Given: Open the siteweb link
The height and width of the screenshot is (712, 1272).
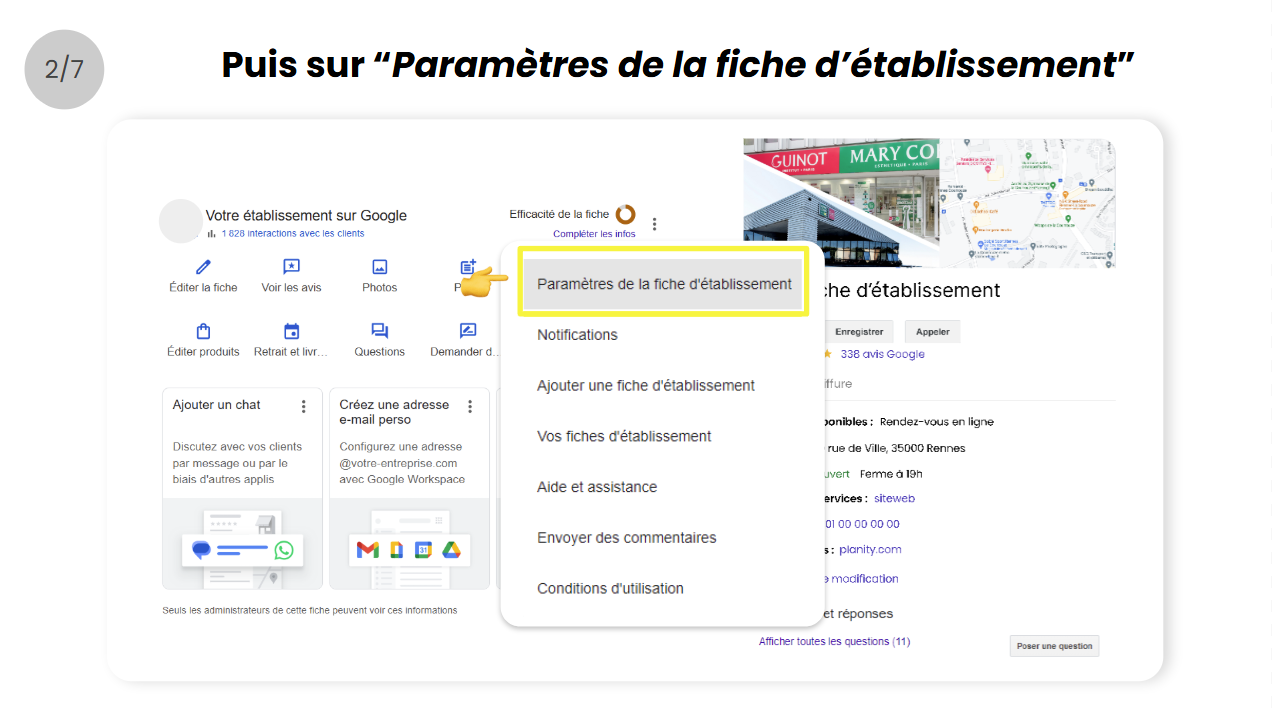Looking at the screenshot, I should point(894,498).
